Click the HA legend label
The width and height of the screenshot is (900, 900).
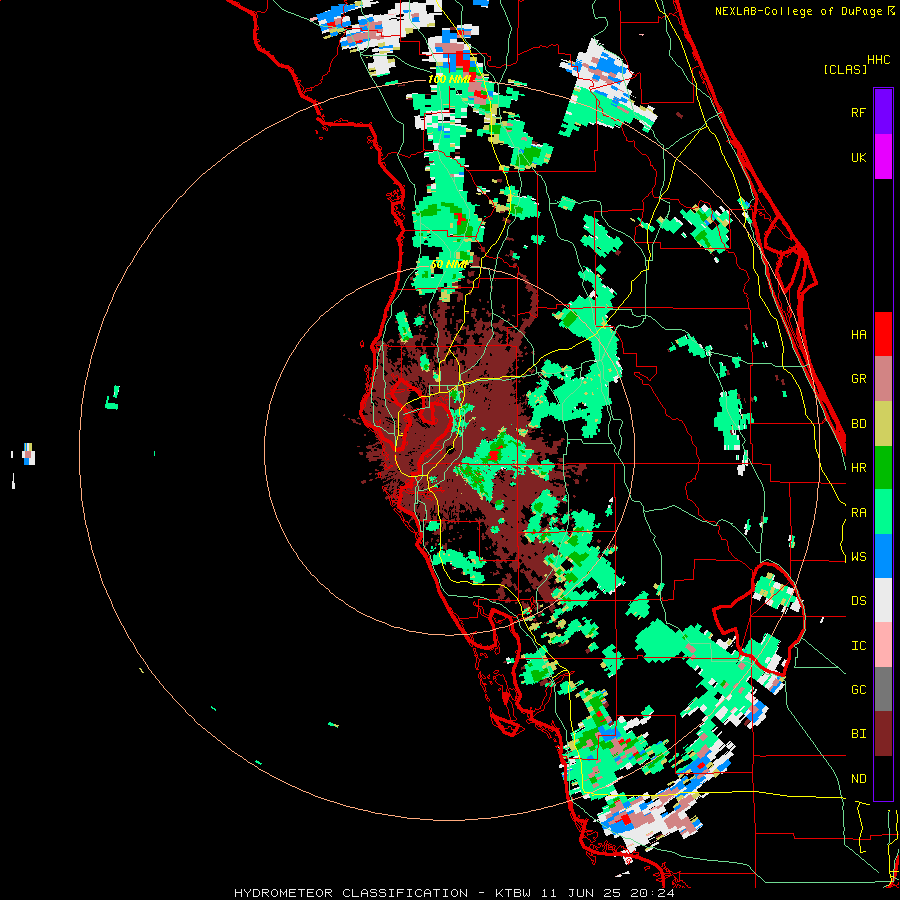coord(858,335)
